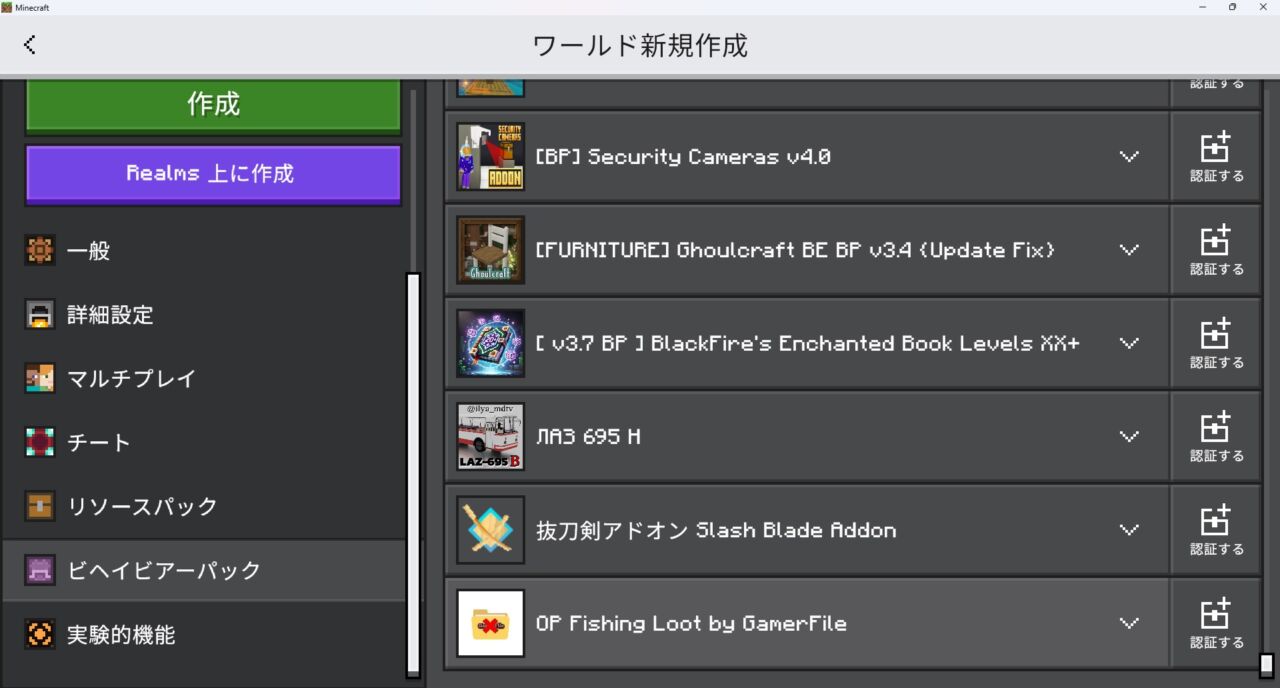Click the pack list scrollbar thumb
The height and width of the screenshot is (688, 1280).
tap(1266, 665)
